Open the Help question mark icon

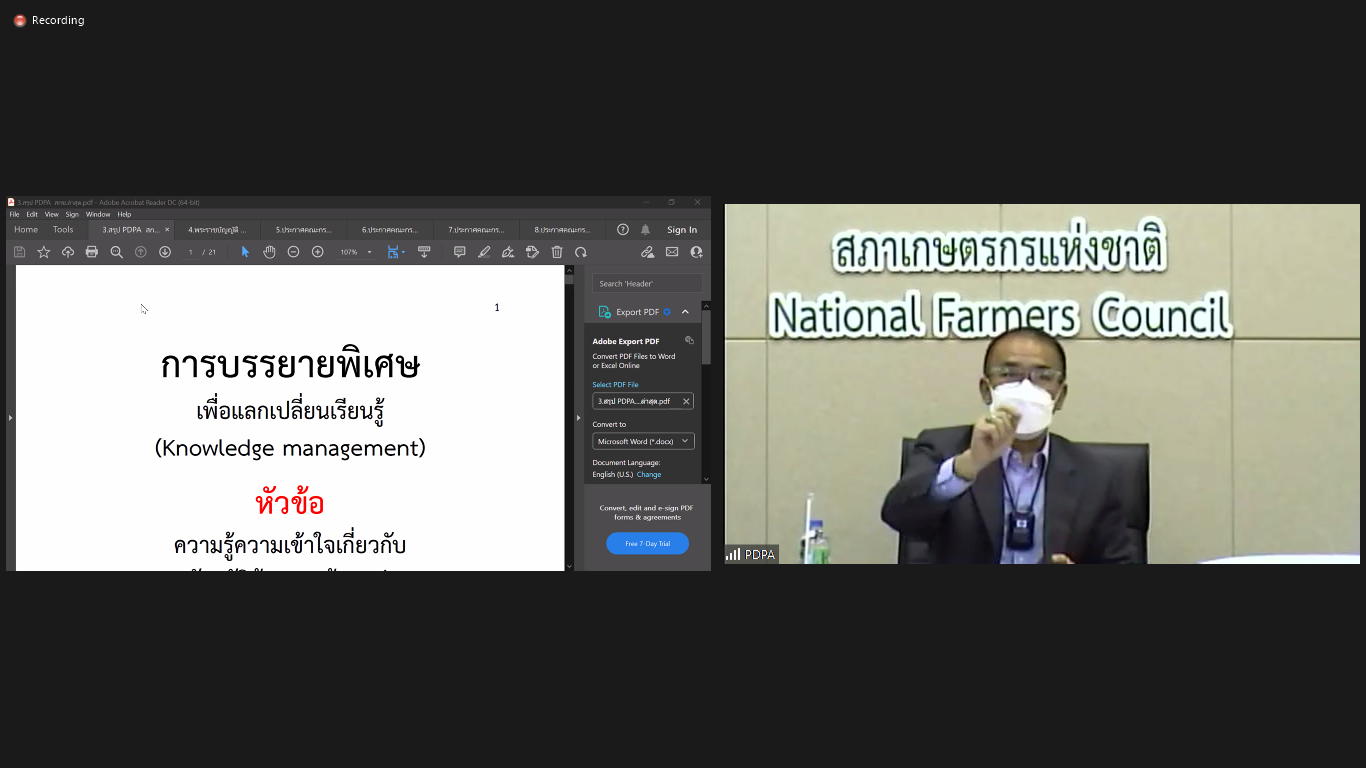point(623,229)
